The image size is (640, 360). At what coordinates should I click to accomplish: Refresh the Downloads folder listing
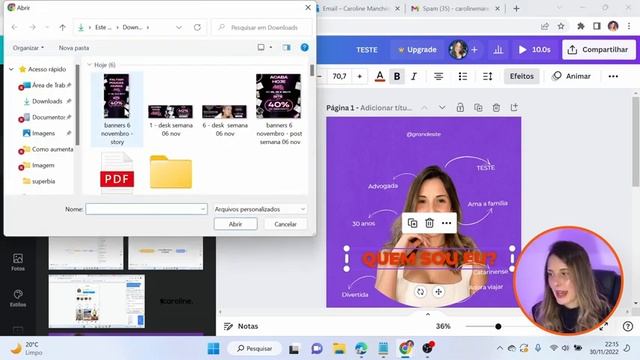[x=197, y=27]
